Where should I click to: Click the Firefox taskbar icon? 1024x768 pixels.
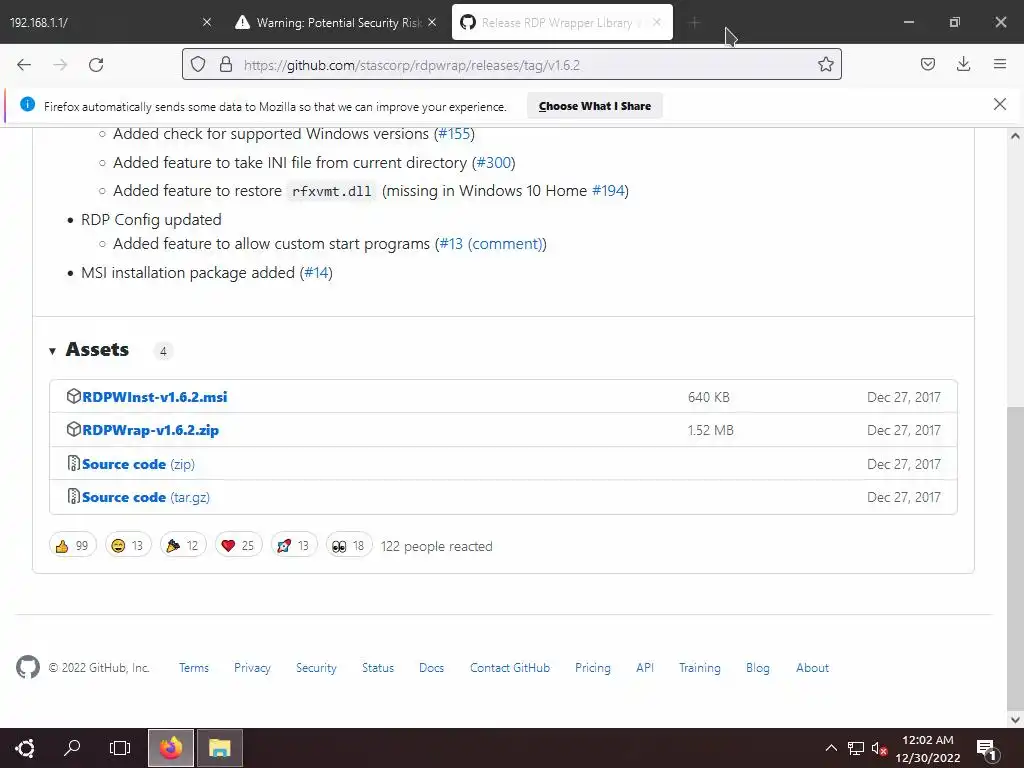click(x=170, y=748)
